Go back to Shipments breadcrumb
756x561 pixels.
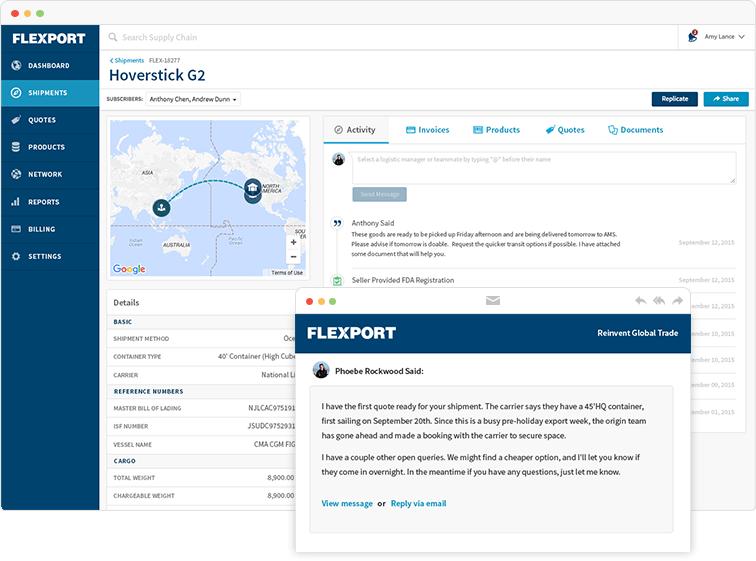[127, 60]
